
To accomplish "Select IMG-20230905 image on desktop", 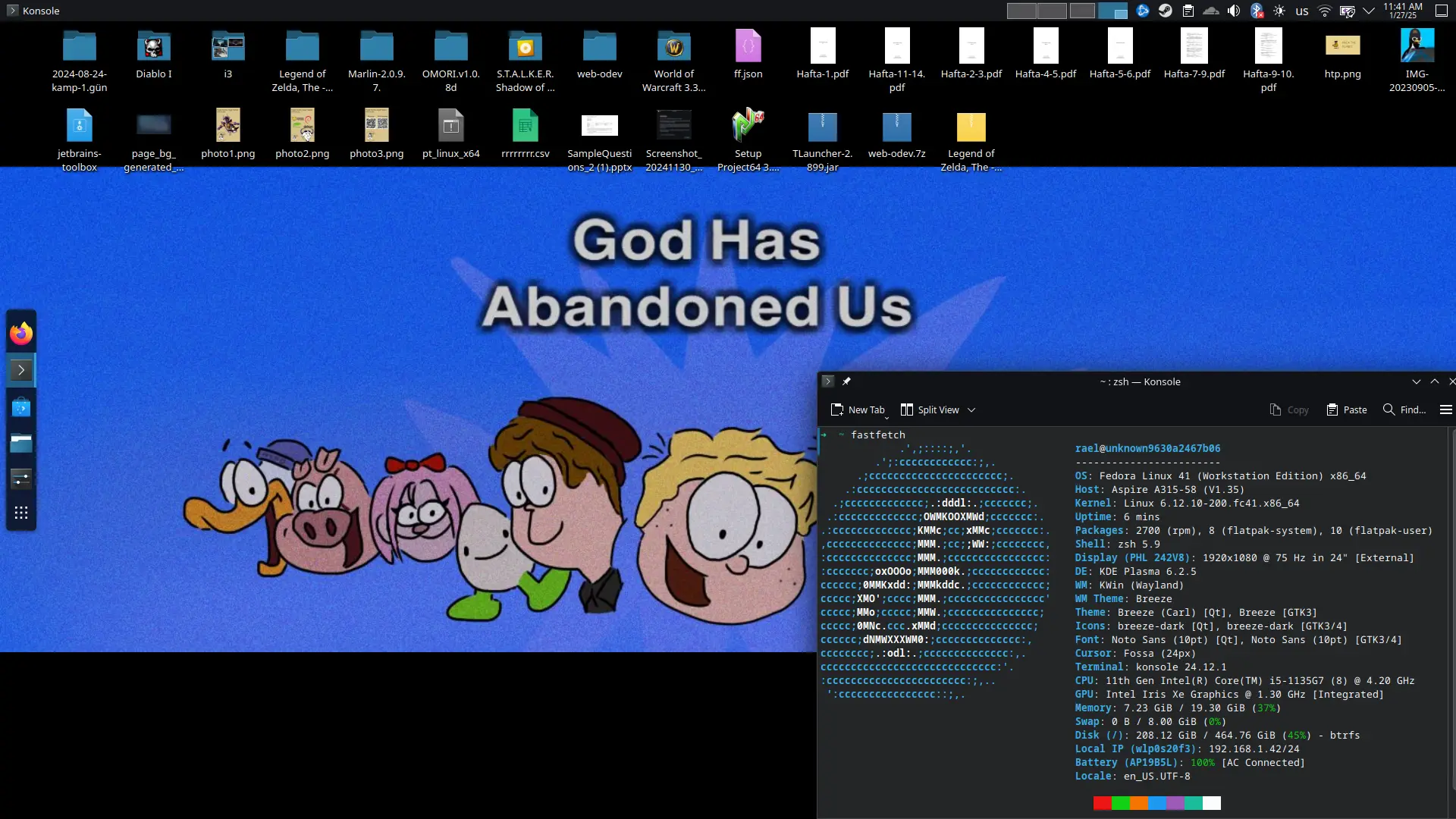I will (1417, 61).
